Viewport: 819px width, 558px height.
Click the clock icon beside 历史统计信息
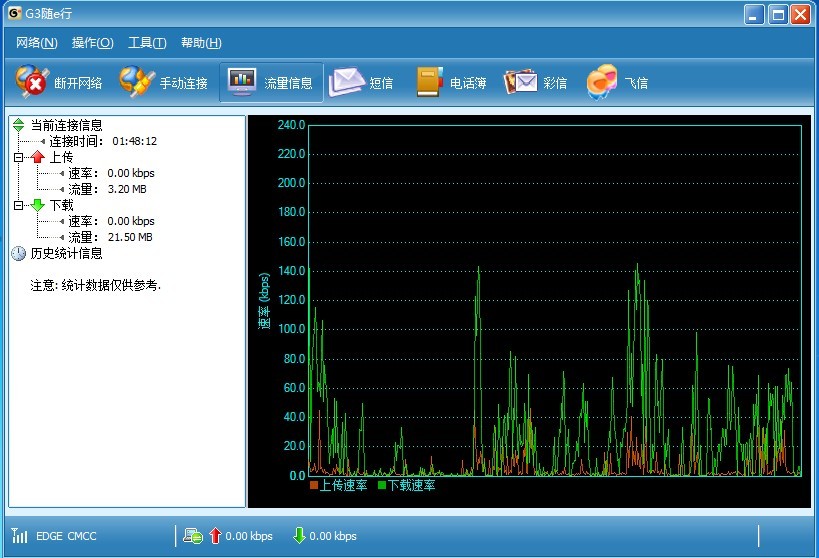coord(18,253)
